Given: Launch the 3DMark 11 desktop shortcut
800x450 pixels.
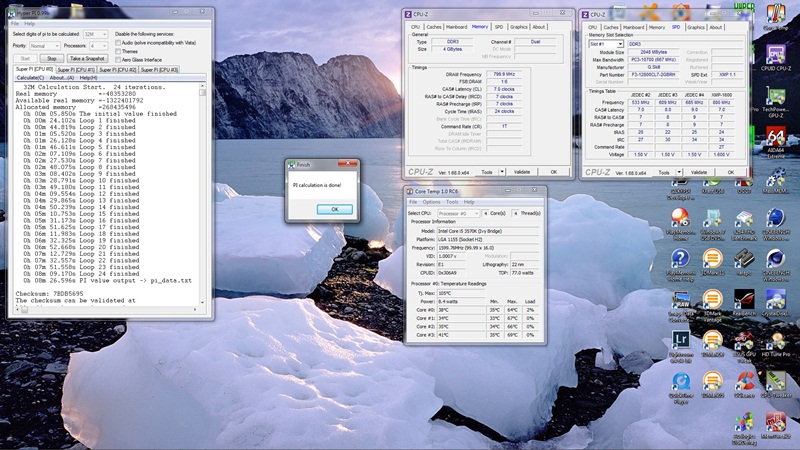Looking at the screenshot, I should (x=712, y=262).
